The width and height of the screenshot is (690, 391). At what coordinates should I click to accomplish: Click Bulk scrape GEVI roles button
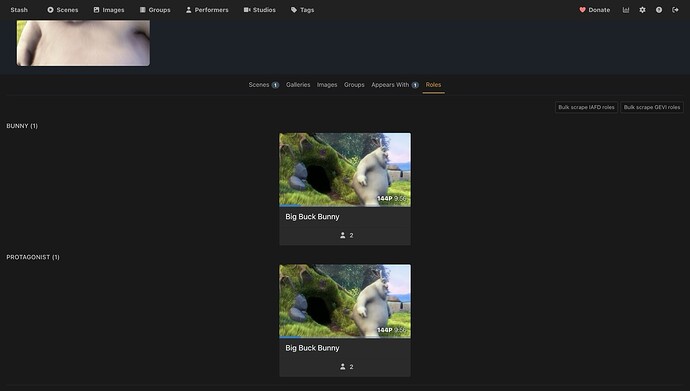pyautogui.click(x=652, y=107)
